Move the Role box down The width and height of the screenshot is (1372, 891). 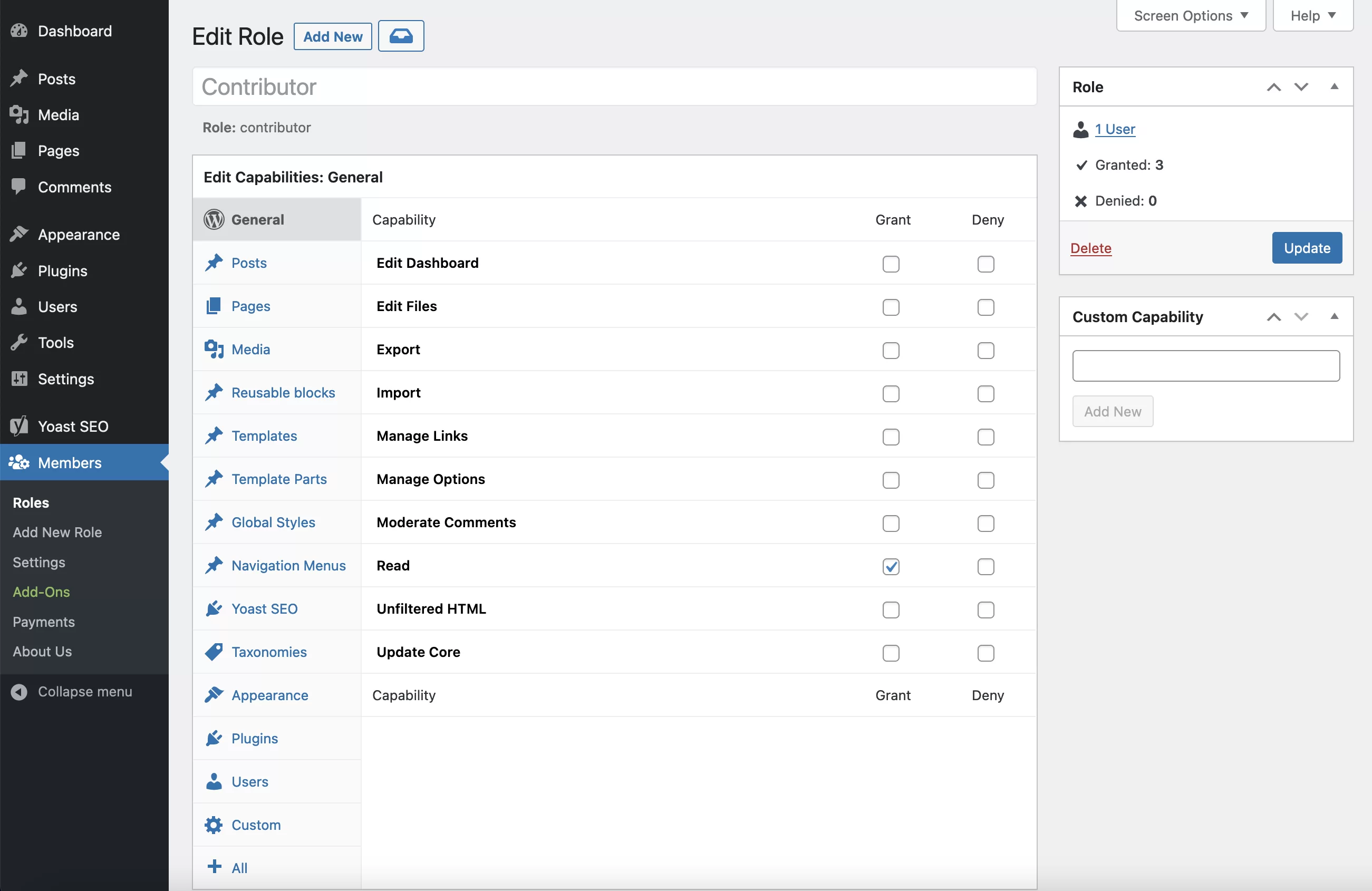coord(1301,87)
